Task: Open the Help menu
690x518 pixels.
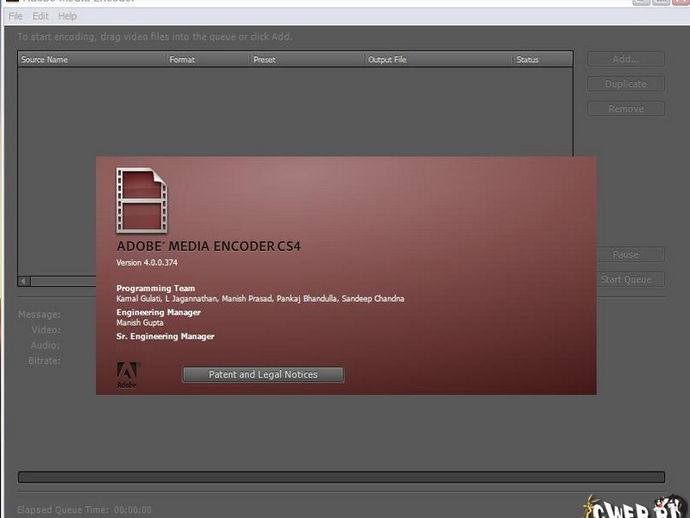Action: (67, 16)
